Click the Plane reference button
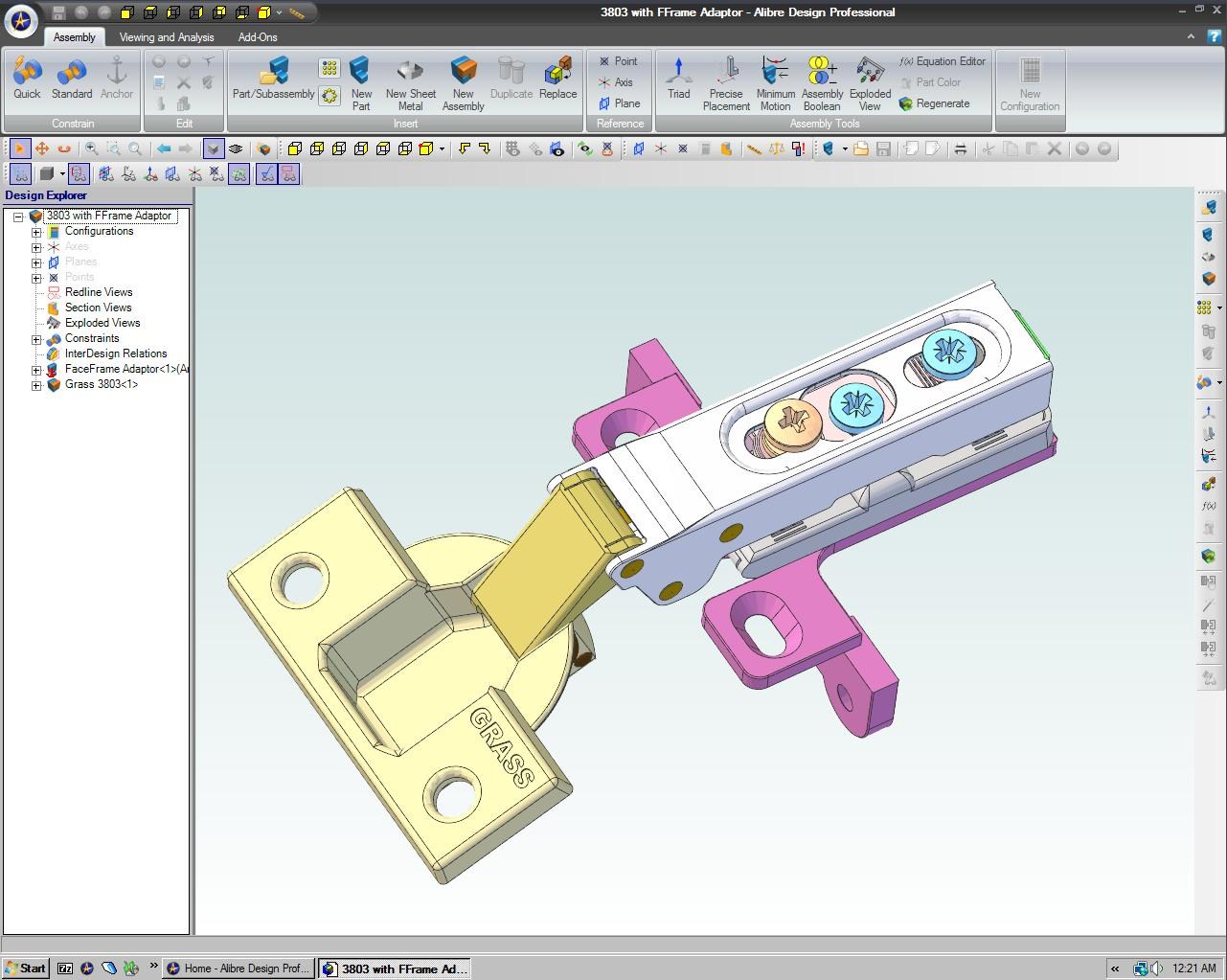The width and height of the screenshot is (1227, 980). (620, 103)
